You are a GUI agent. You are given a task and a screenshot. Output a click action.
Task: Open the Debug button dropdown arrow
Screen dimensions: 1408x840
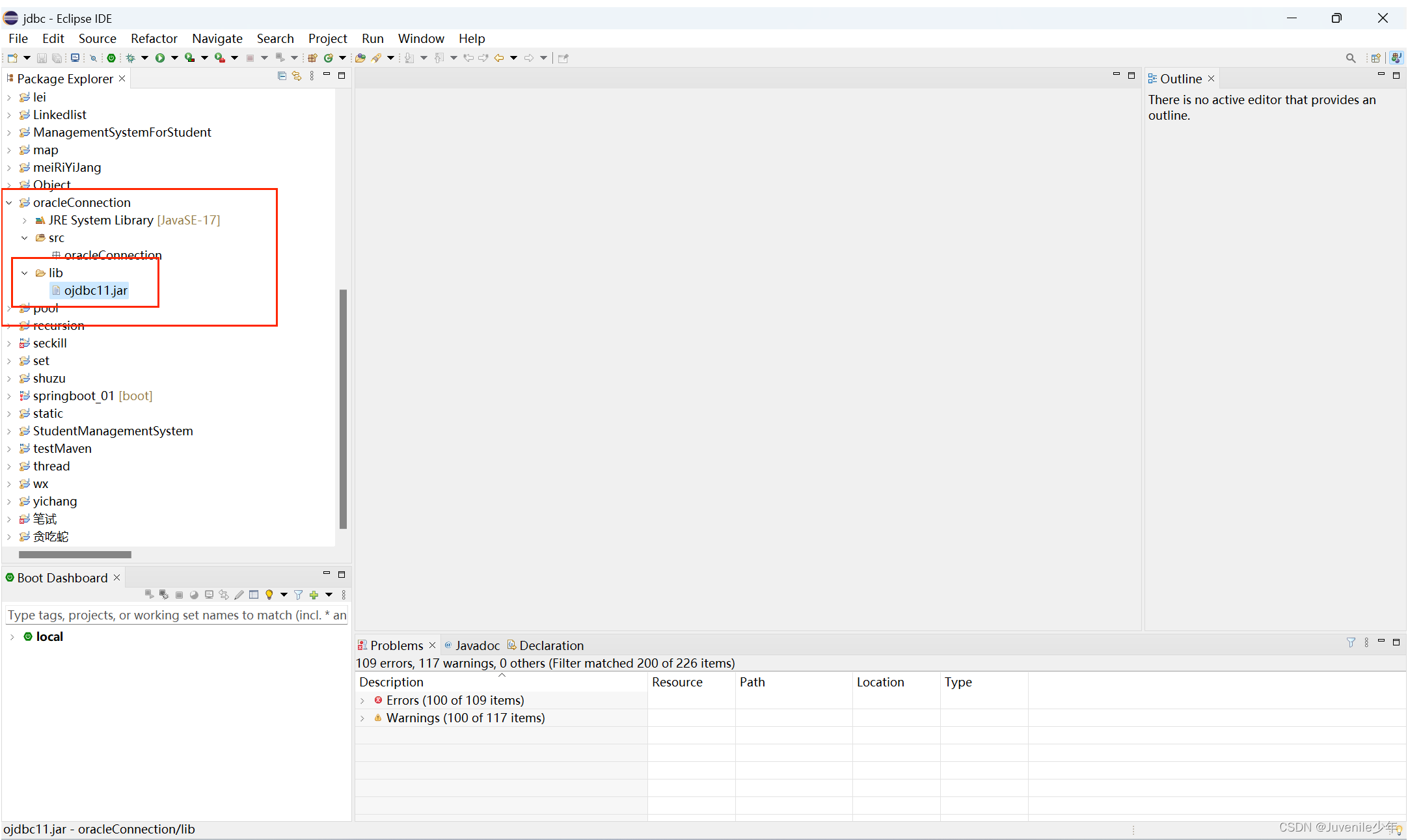[144, 58]
